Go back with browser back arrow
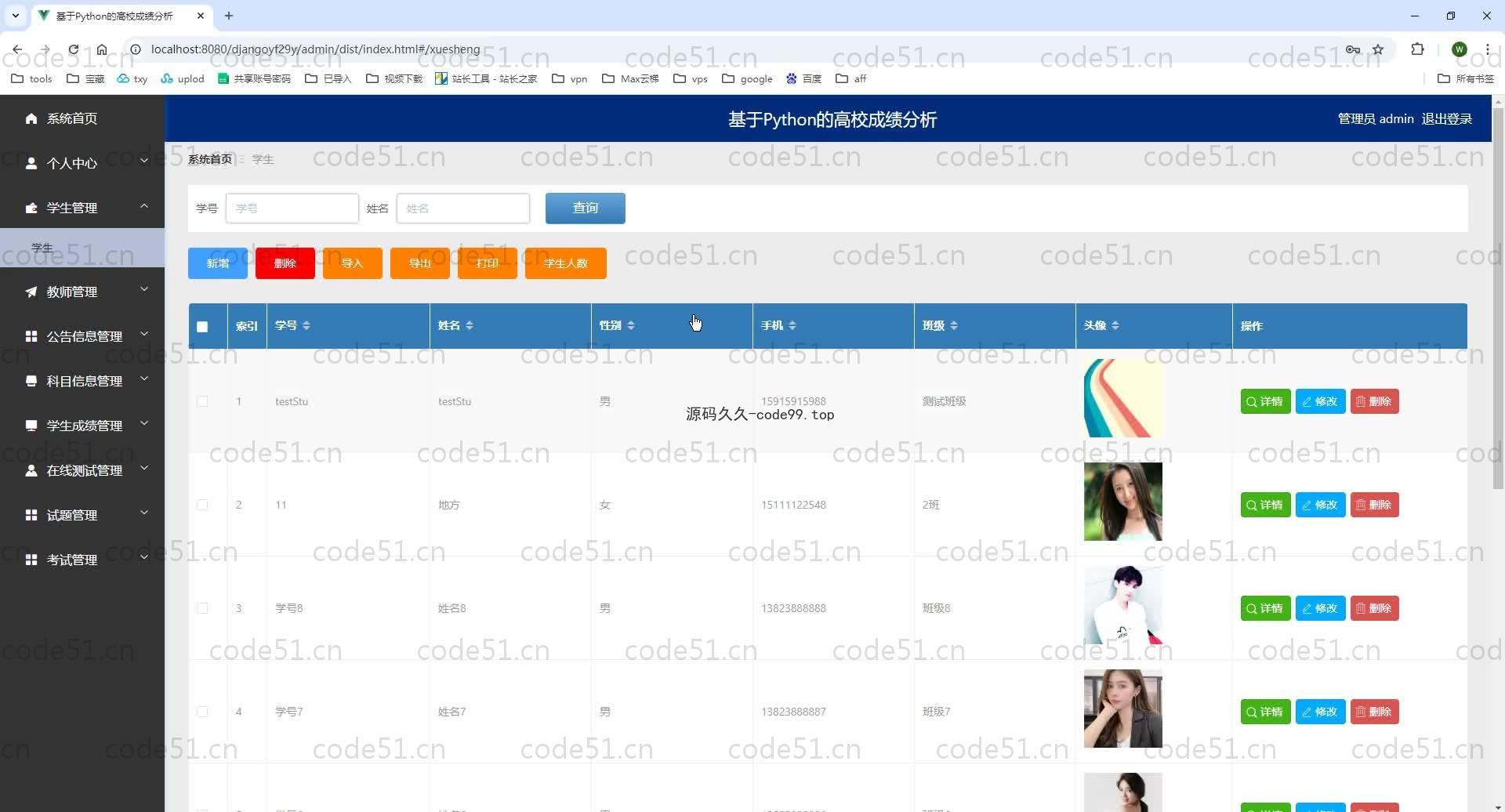Image resolution: width=1505 pixels, height=812 pixels. tap(17, 49)
